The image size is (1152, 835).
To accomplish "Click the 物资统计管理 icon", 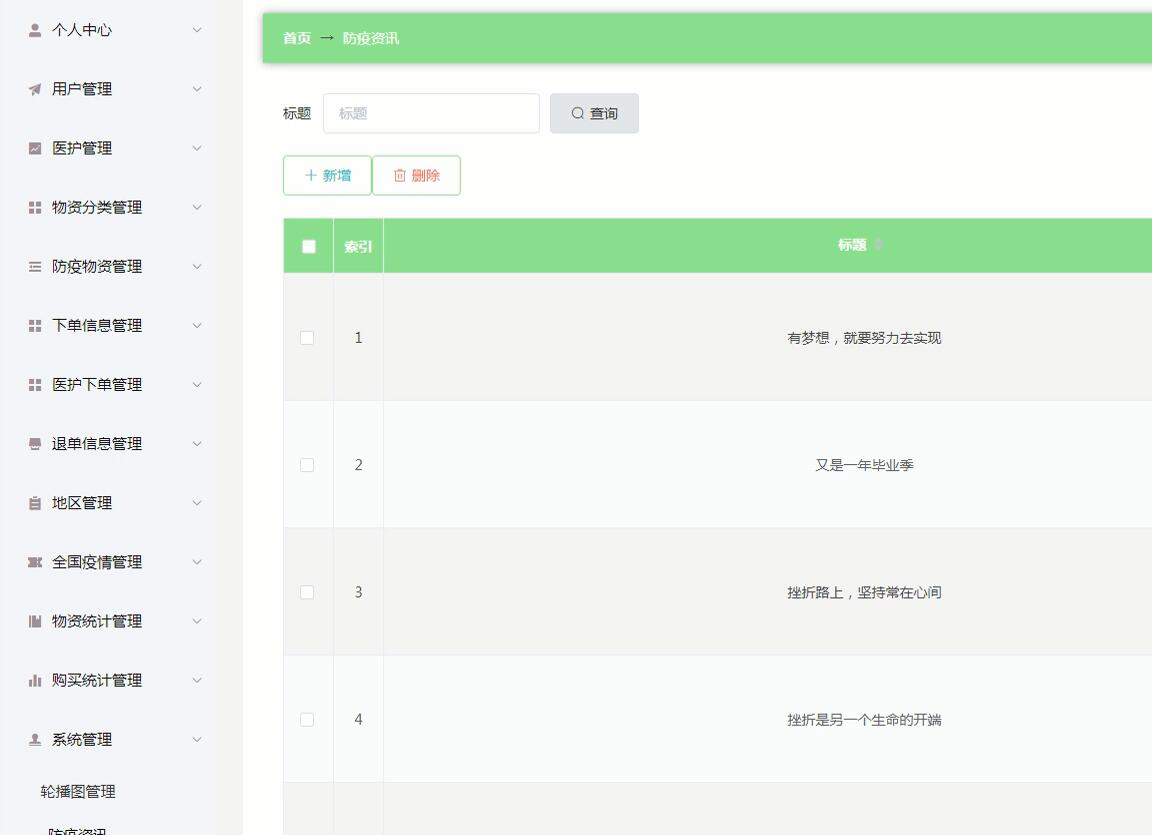I will (x=35, y=621).
